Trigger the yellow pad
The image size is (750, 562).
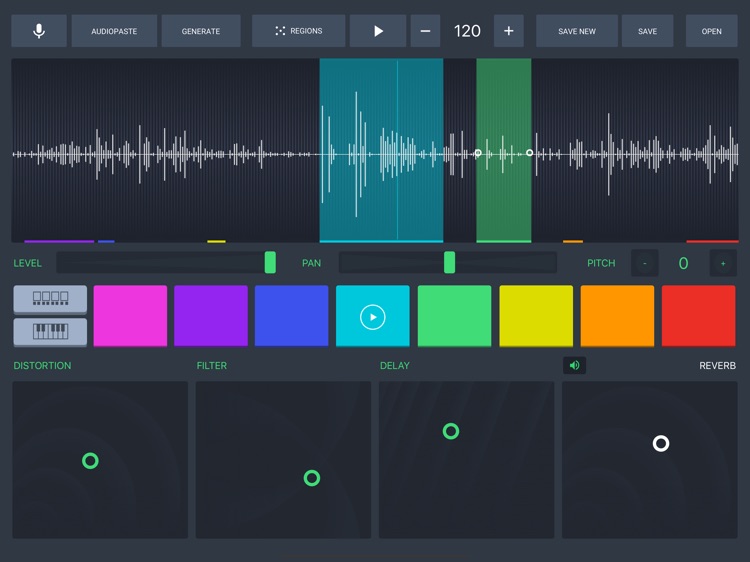[x=536, y=316]
